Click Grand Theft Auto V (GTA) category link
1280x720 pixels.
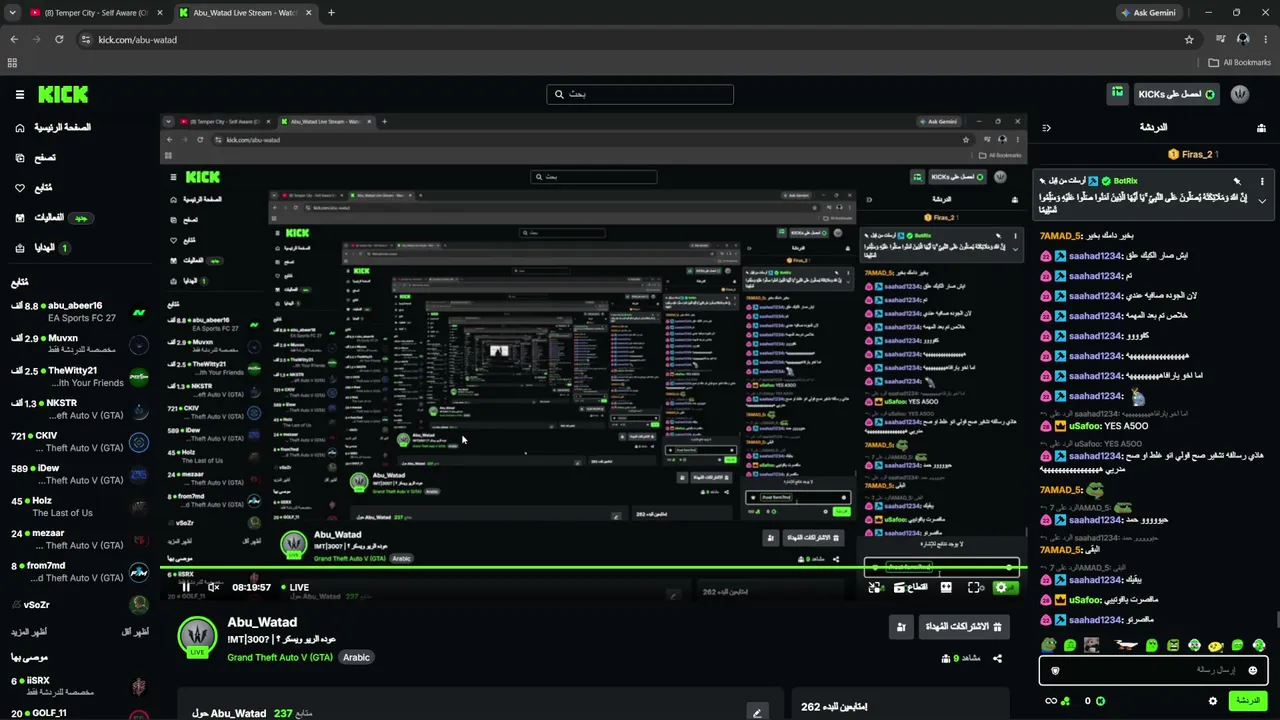[x=280, y=657]
